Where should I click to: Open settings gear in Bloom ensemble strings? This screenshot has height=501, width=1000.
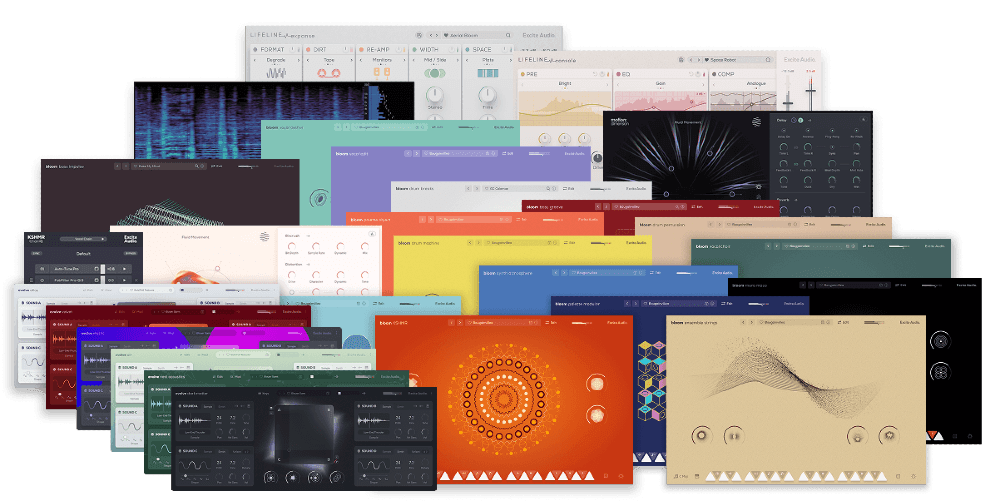coord(913,476)
